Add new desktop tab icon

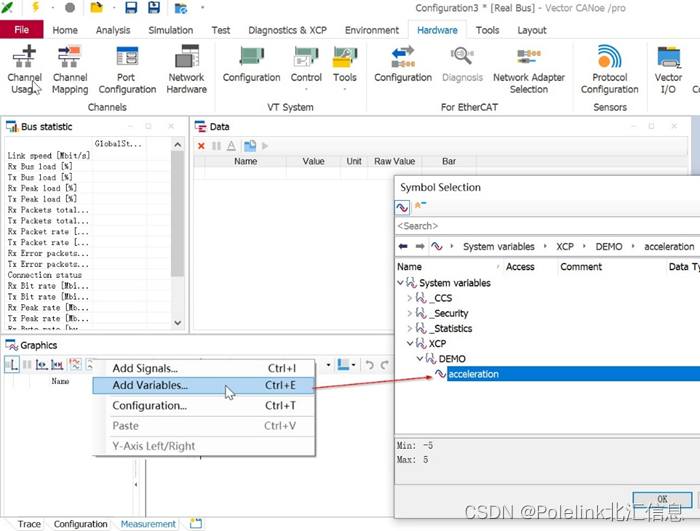(196, 523)
